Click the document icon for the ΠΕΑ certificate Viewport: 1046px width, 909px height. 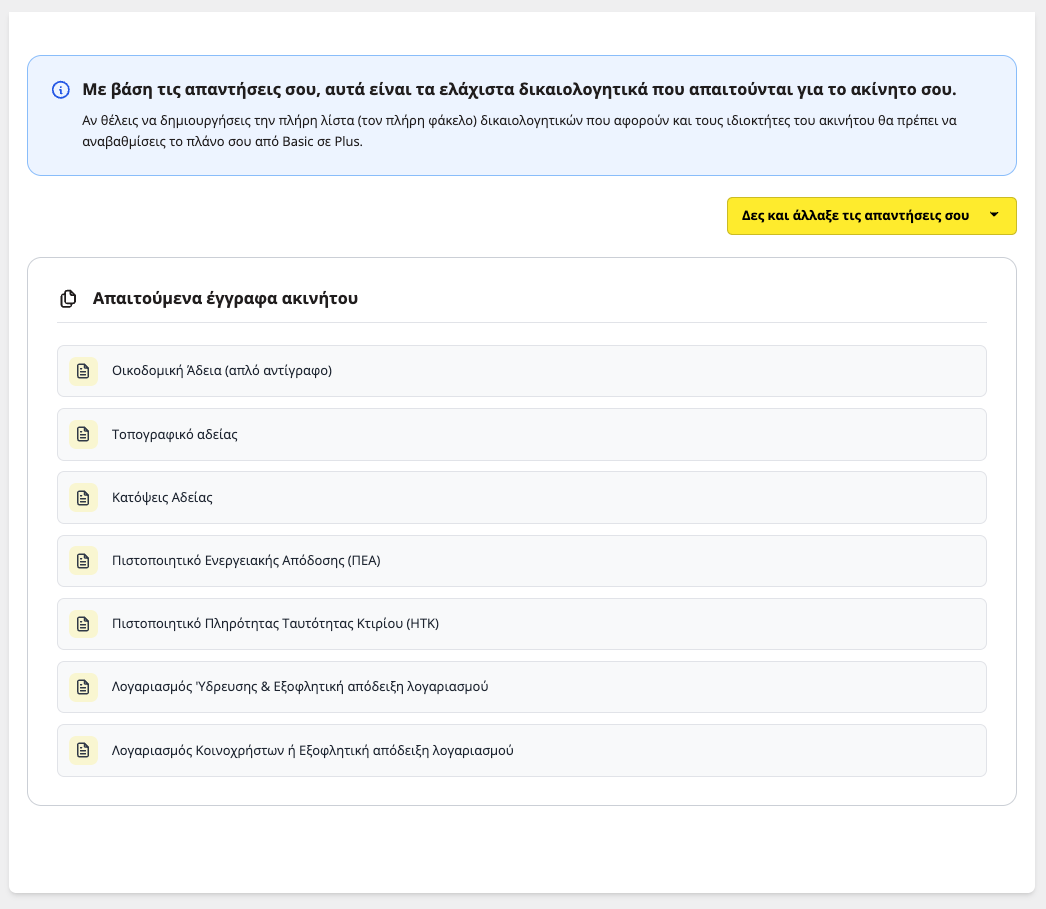tap(83, 561)
